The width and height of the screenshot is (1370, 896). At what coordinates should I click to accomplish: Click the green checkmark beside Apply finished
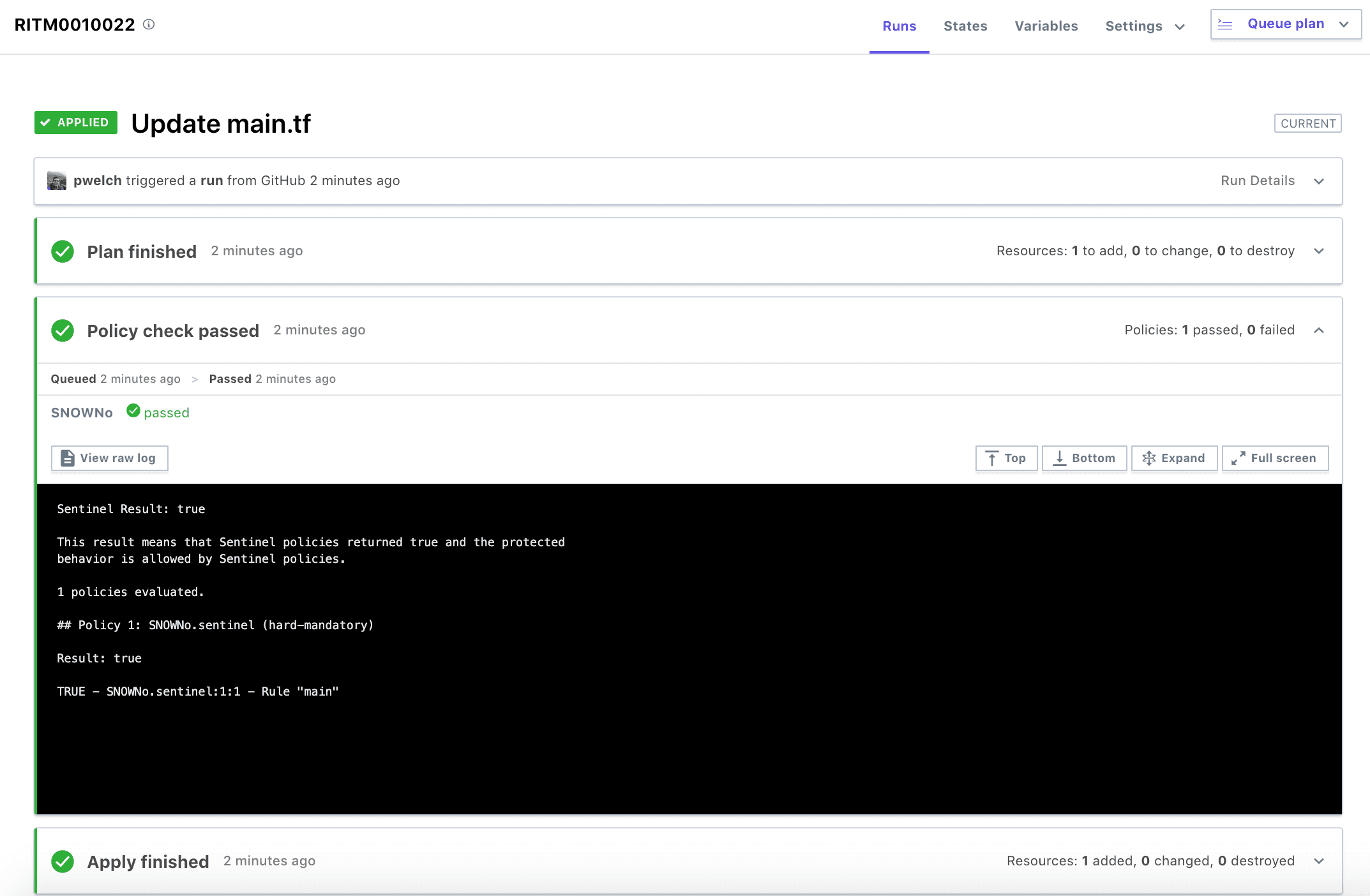click(63, 862)
